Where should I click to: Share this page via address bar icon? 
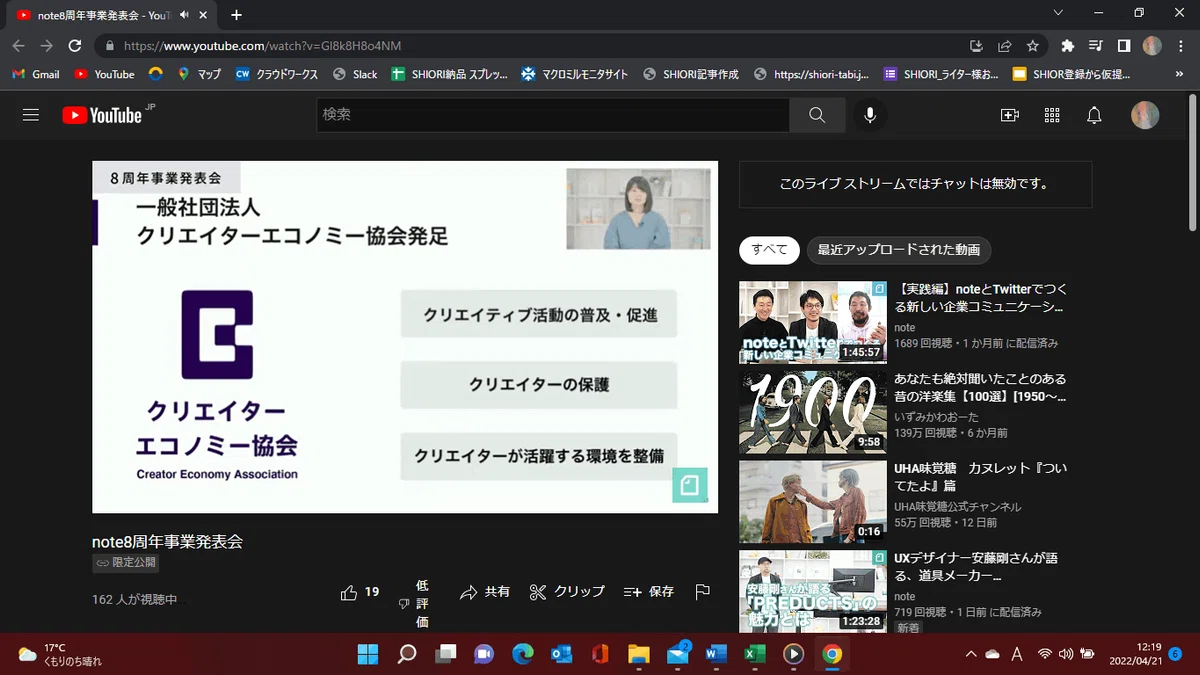(1005, 46)
